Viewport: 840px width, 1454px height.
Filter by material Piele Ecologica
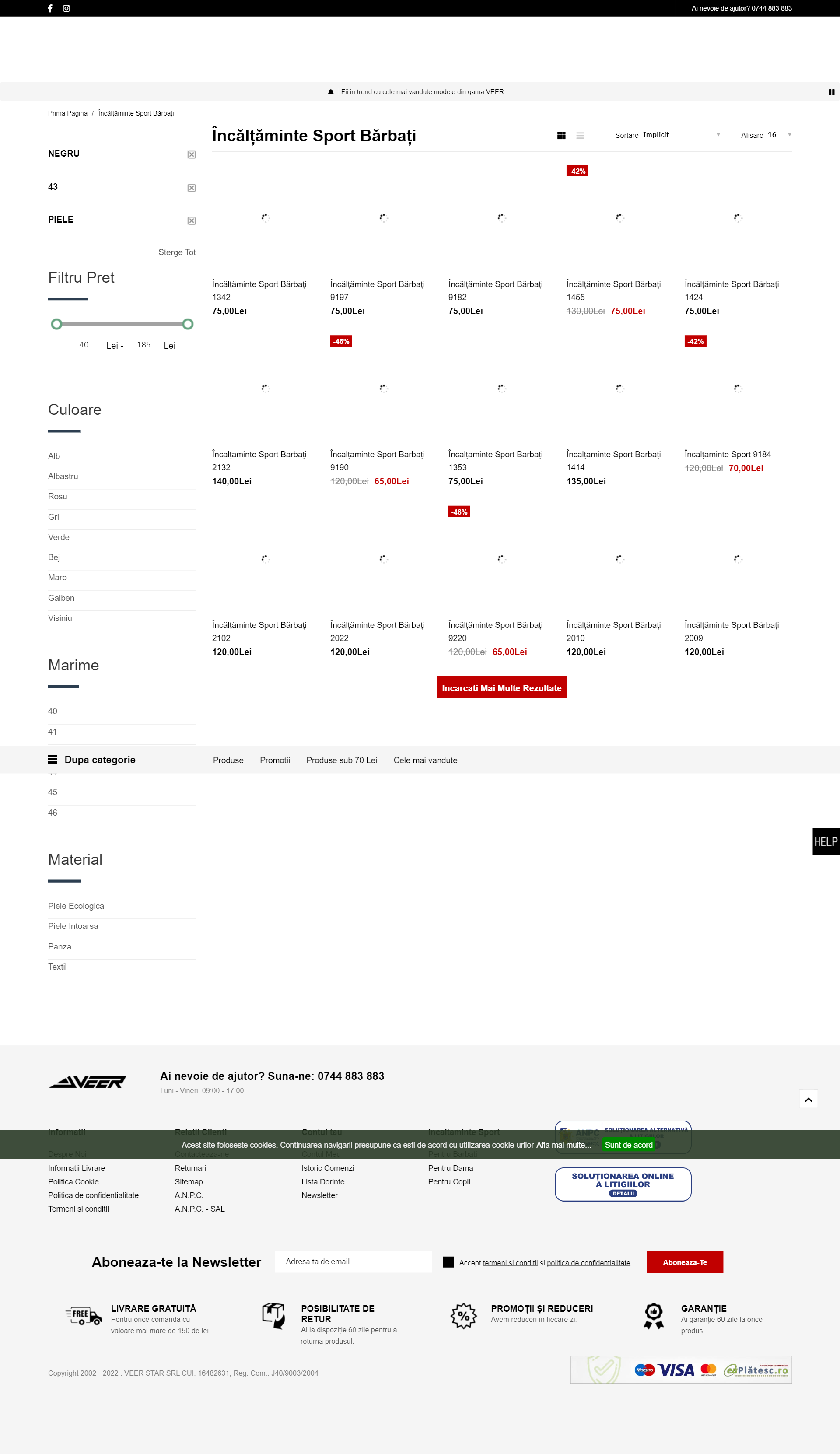[76, 906]
